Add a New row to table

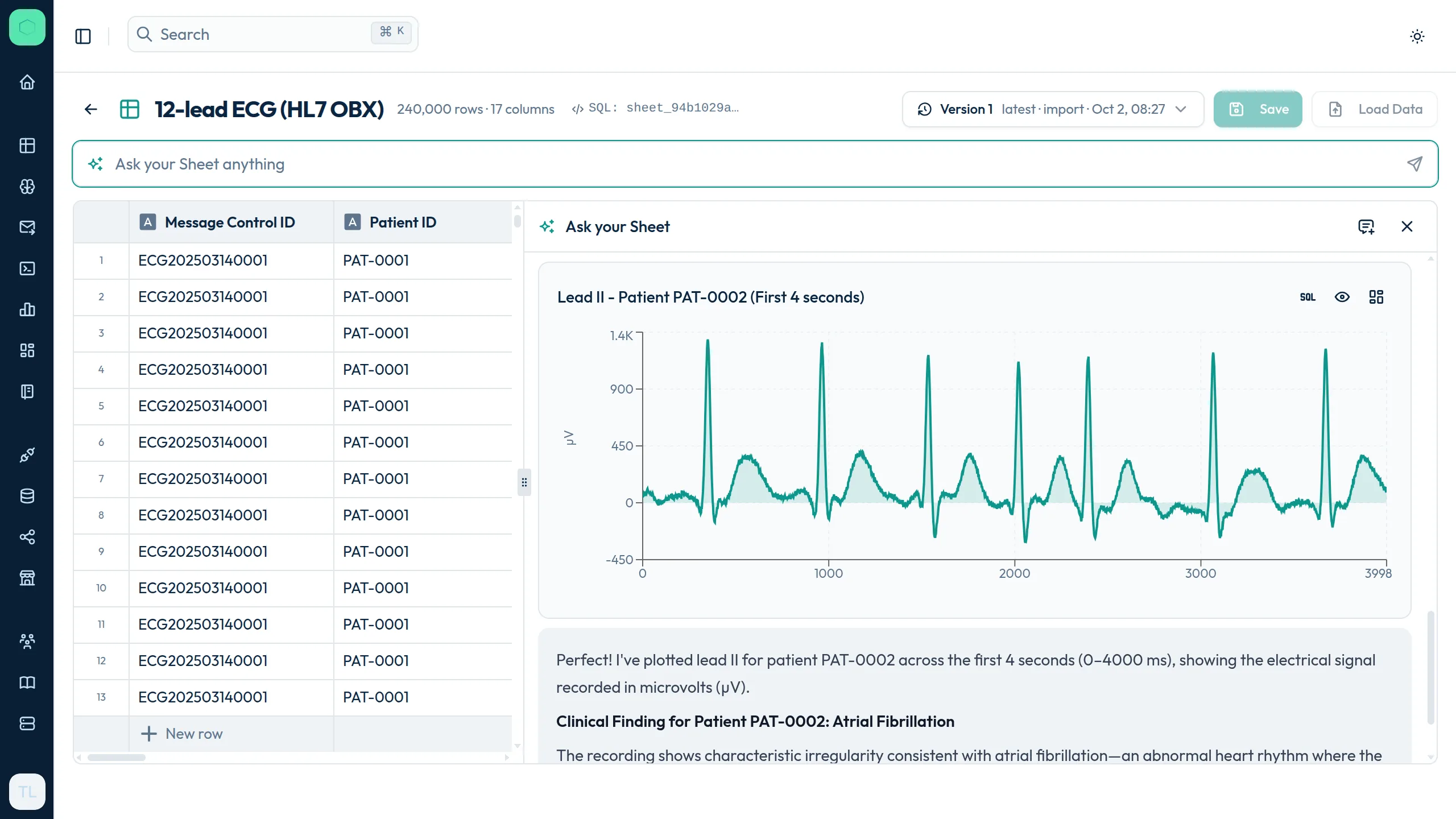tap(182, 734)
